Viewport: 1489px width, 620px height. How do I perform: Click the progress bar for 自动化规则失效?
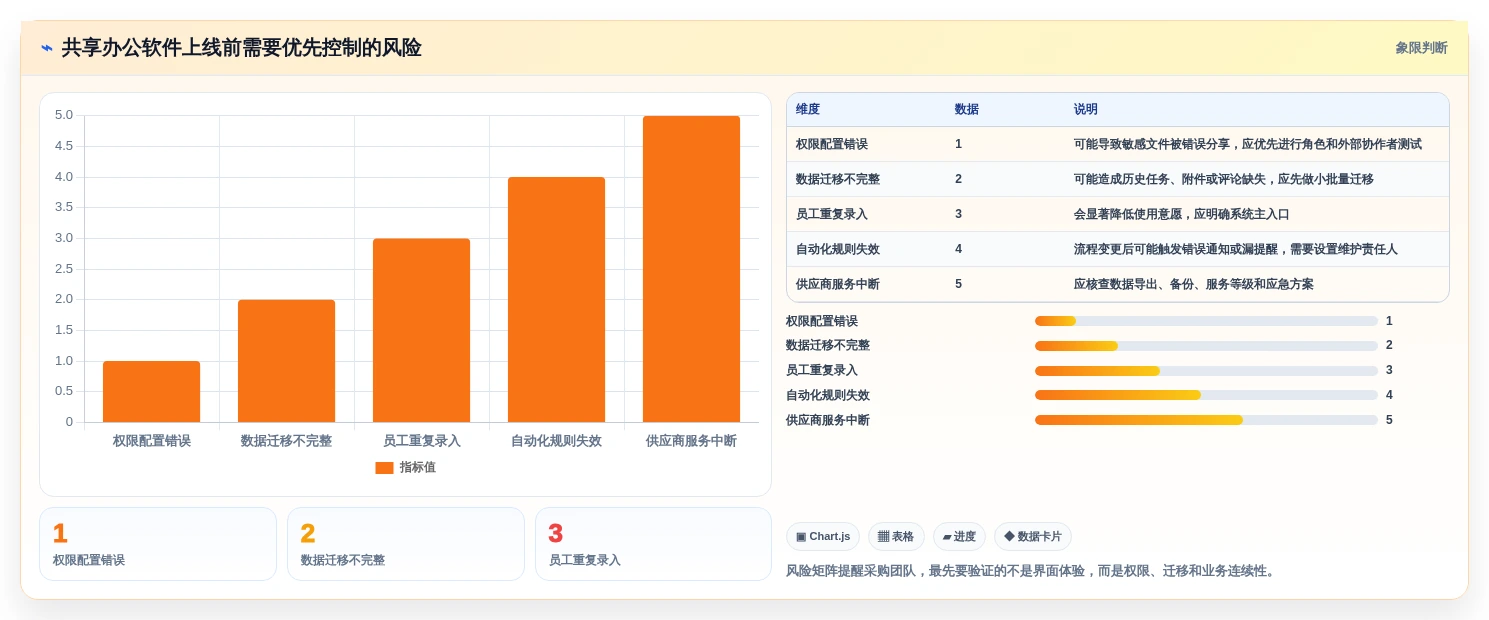[x=1206, y=395]
